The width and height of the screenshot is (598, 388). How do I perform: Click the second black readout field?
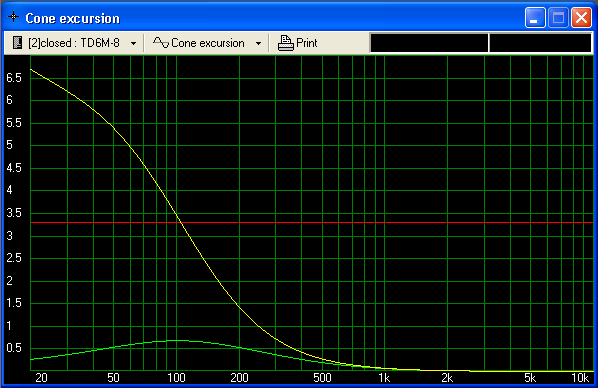point(540,43)
